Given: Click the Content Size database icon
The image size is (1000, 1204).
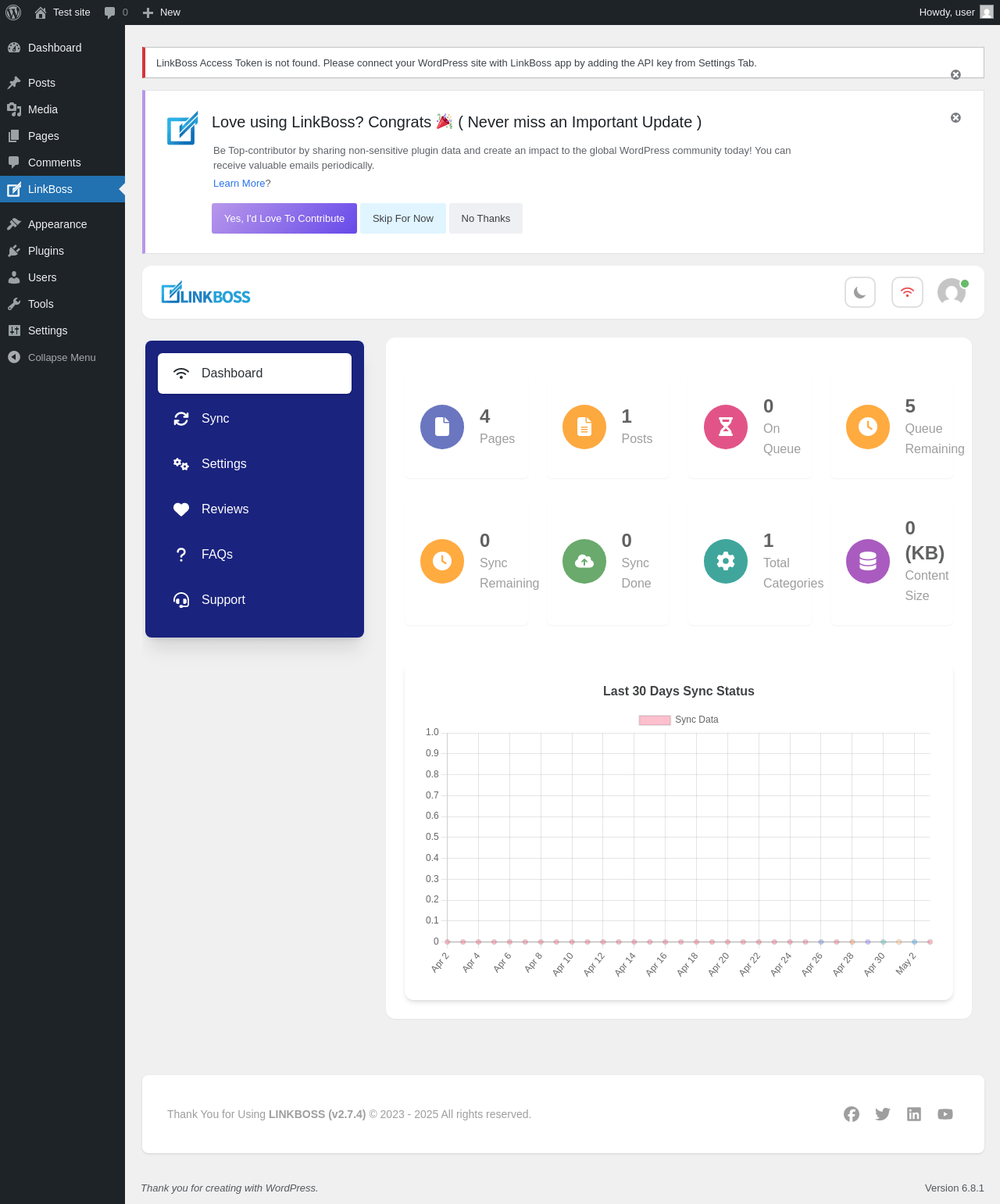Looking at the screenshot, I should (x=868, y=561).
